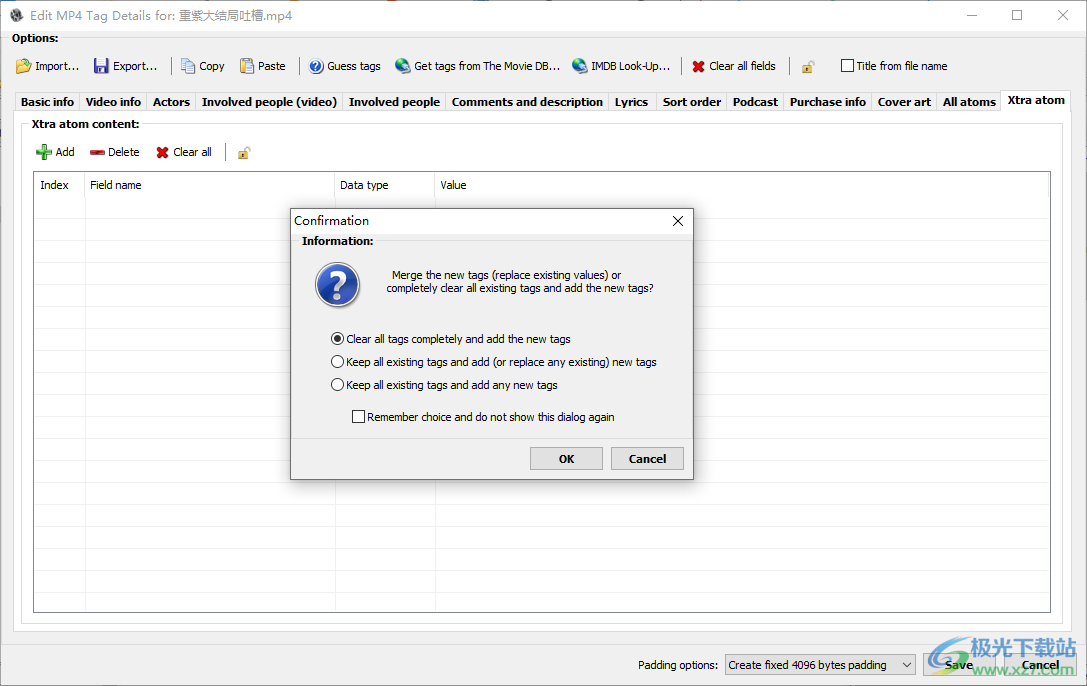Switch to the Lyrics tab
Viewport: 1087px width, 686px height.
coord(631,102)
